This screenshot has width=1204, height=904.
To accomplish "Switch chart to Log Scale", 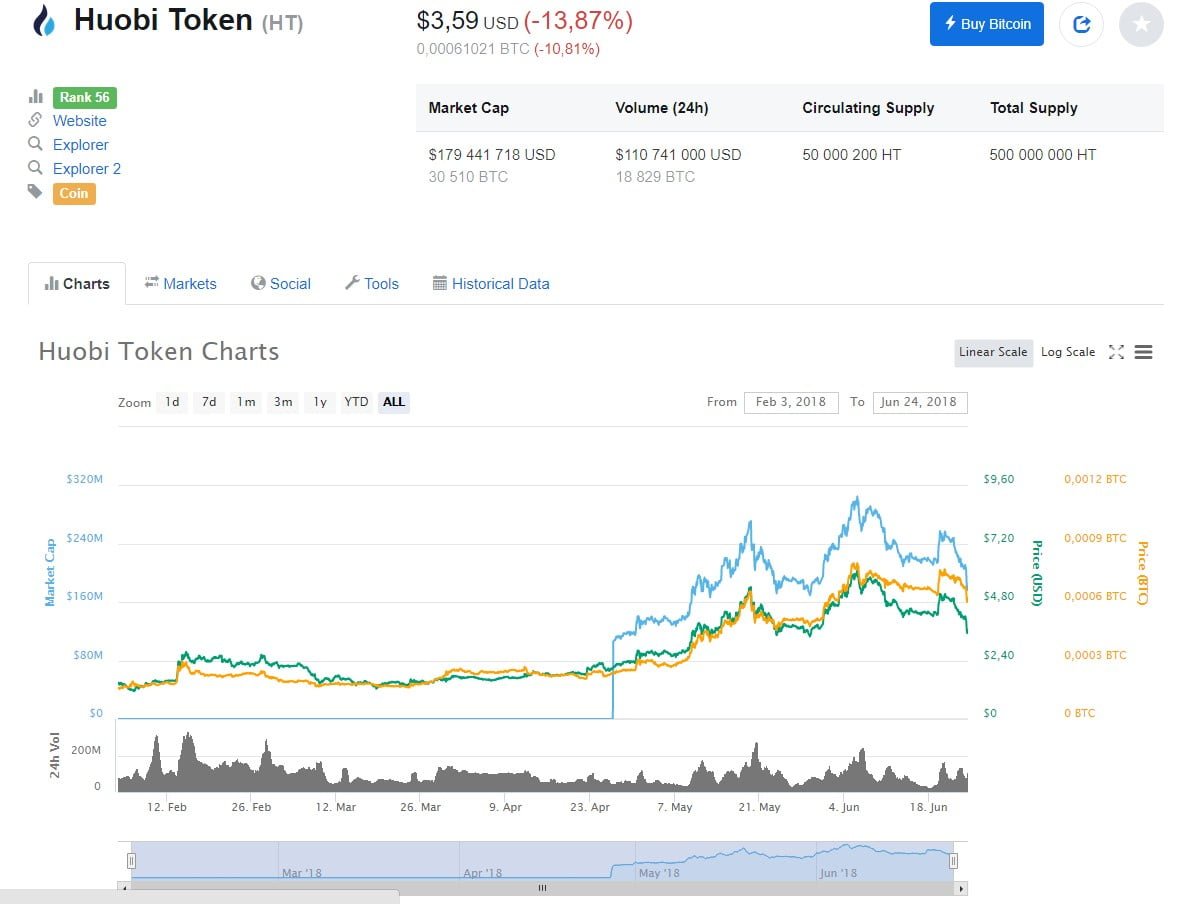I will click(1067, 352).
